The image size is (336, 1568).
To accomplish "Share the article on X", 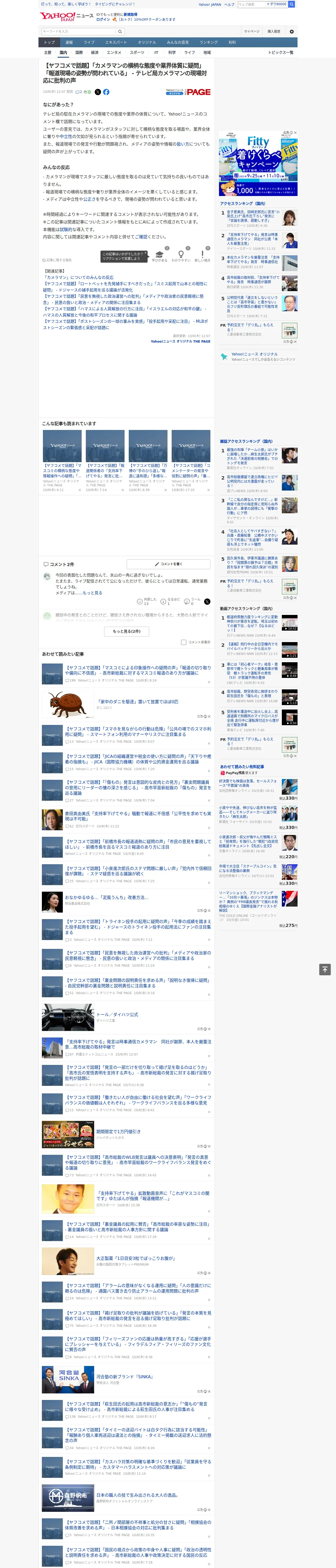I will coord(98,92).
